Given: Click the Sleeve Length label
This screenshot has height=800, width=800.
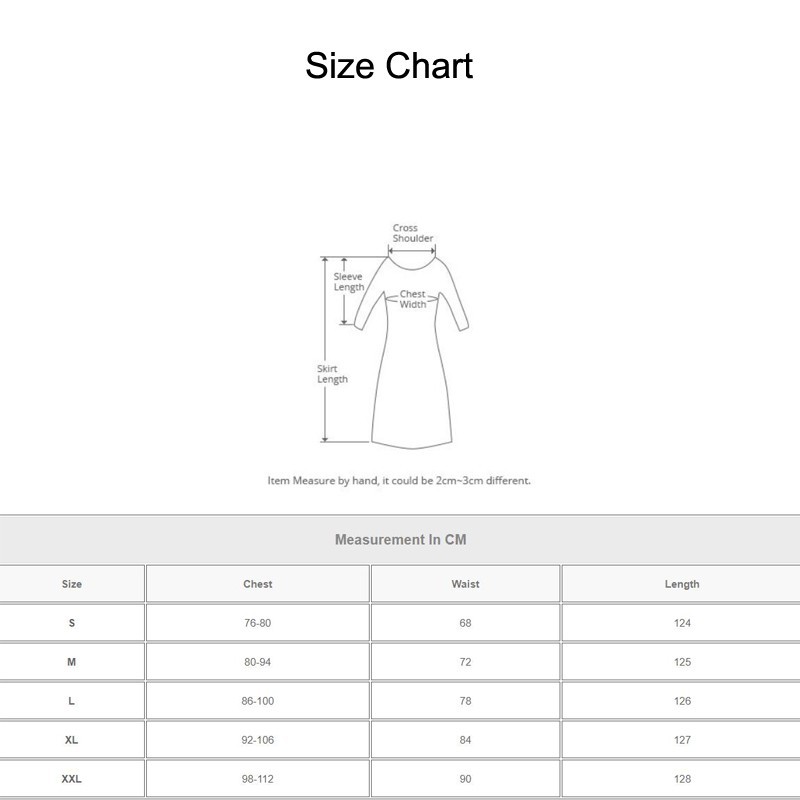Looking at the screenshot, I should pyautogui.click(x=348, y=282).
